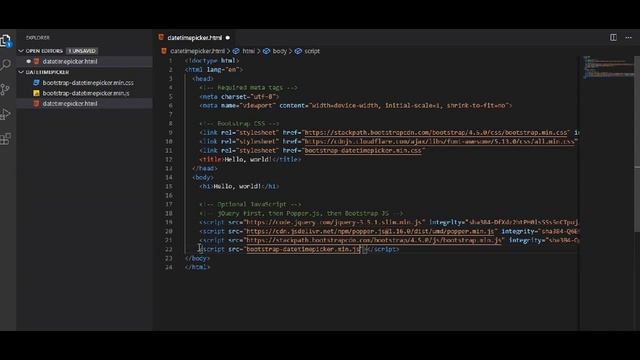Image resolution: width=640 pixels, height=360 pixels.
Task: Click the unsaved dot on datetimepicker.html tab
Action: point(228,38)
